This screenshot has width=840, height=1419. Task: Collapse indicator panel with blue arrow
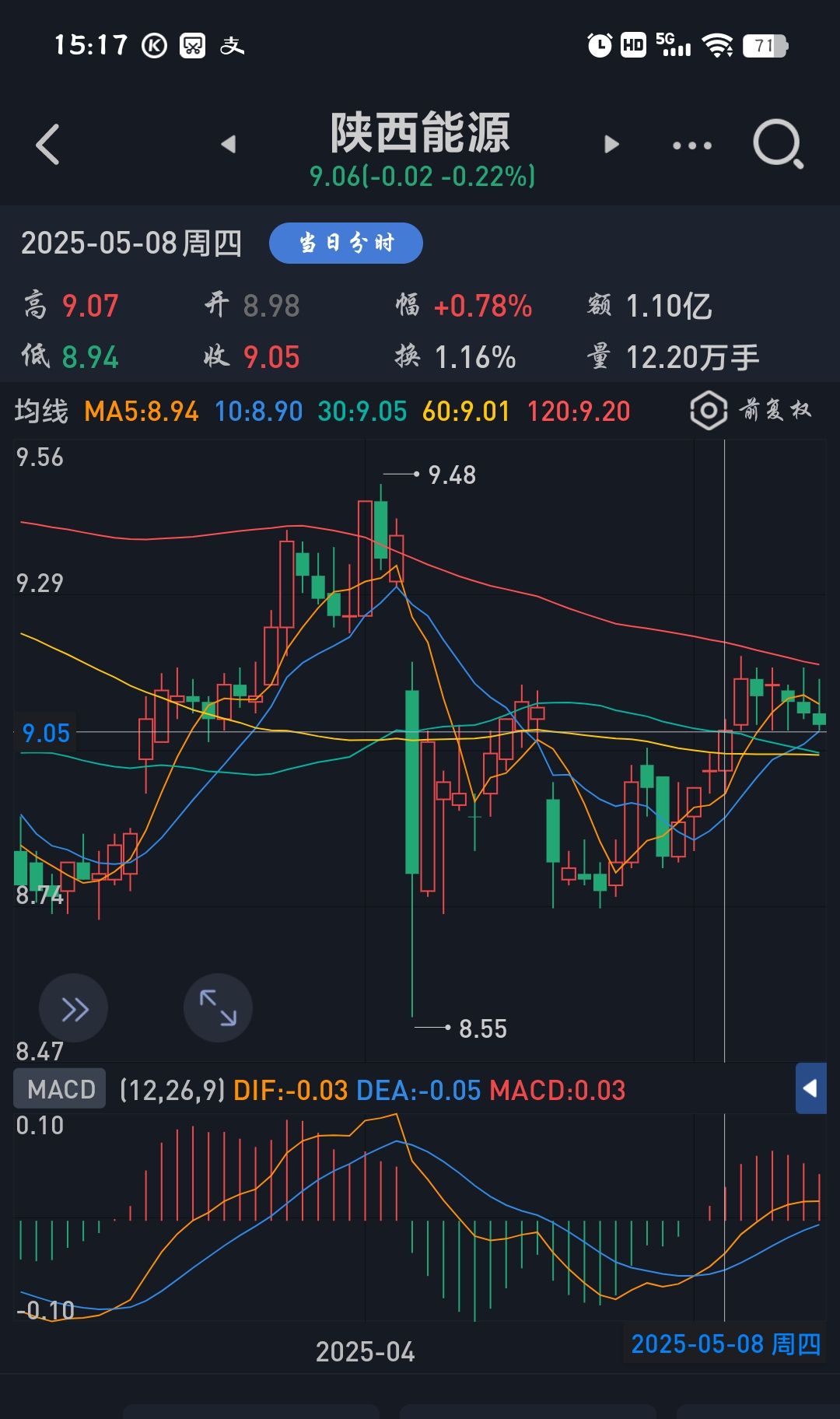coord(810,1088)
